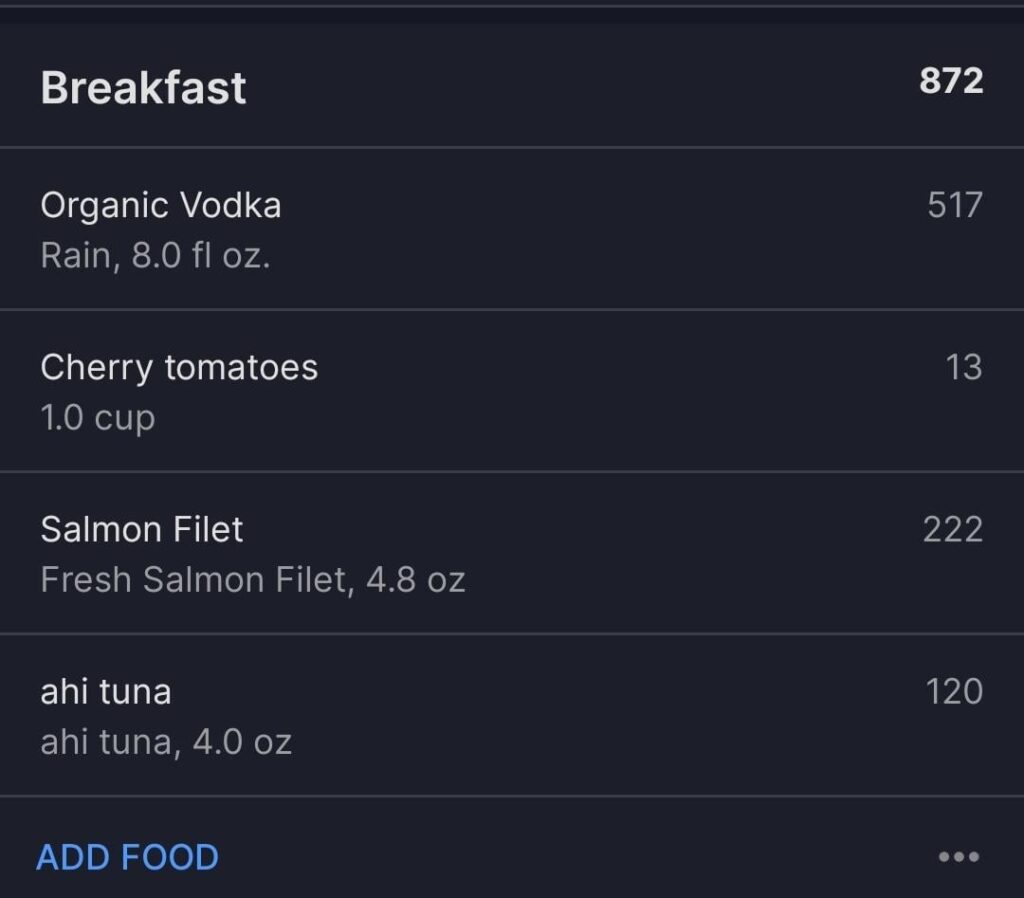This screenshot has width=1024, height=898.
Task: Tap the Rain, 8.0 fl oz. serving detail
Action: tap(158, 256)
